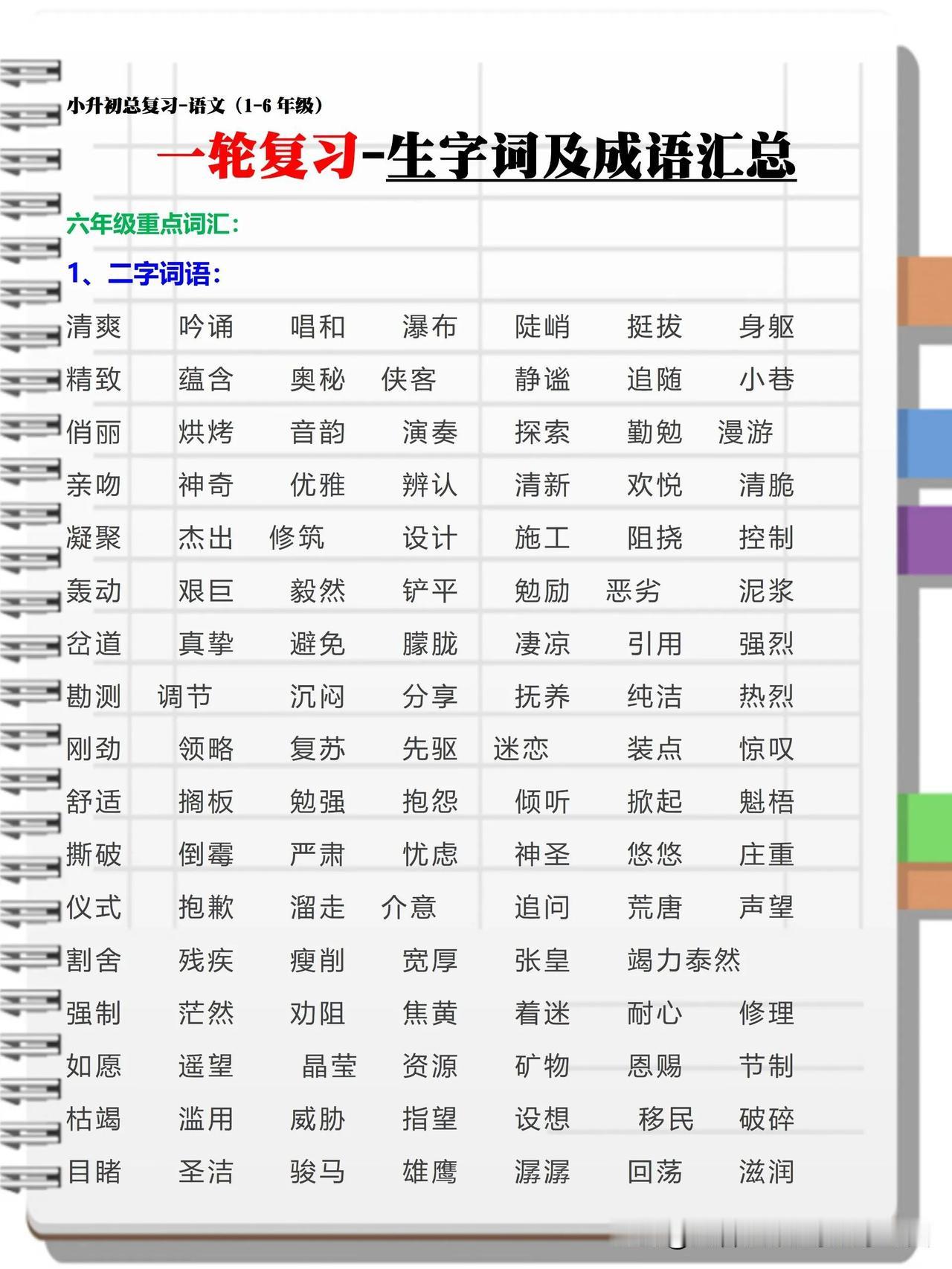Viewport: 952px width, 1269px height.
Task: Click the word 凄凉
Action: click(x=542, y=643)
